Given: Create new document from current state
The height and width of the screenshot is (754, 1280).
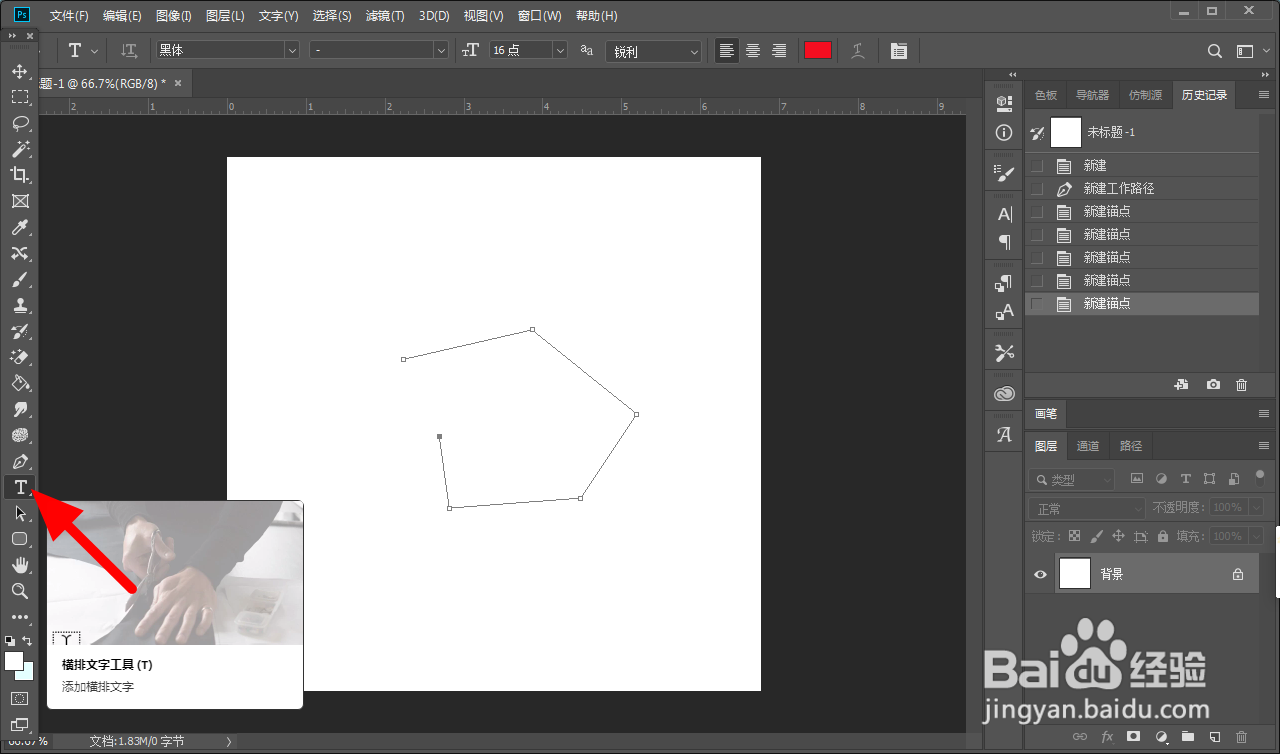Looking at the screenshot, I should coord(1181,384).
